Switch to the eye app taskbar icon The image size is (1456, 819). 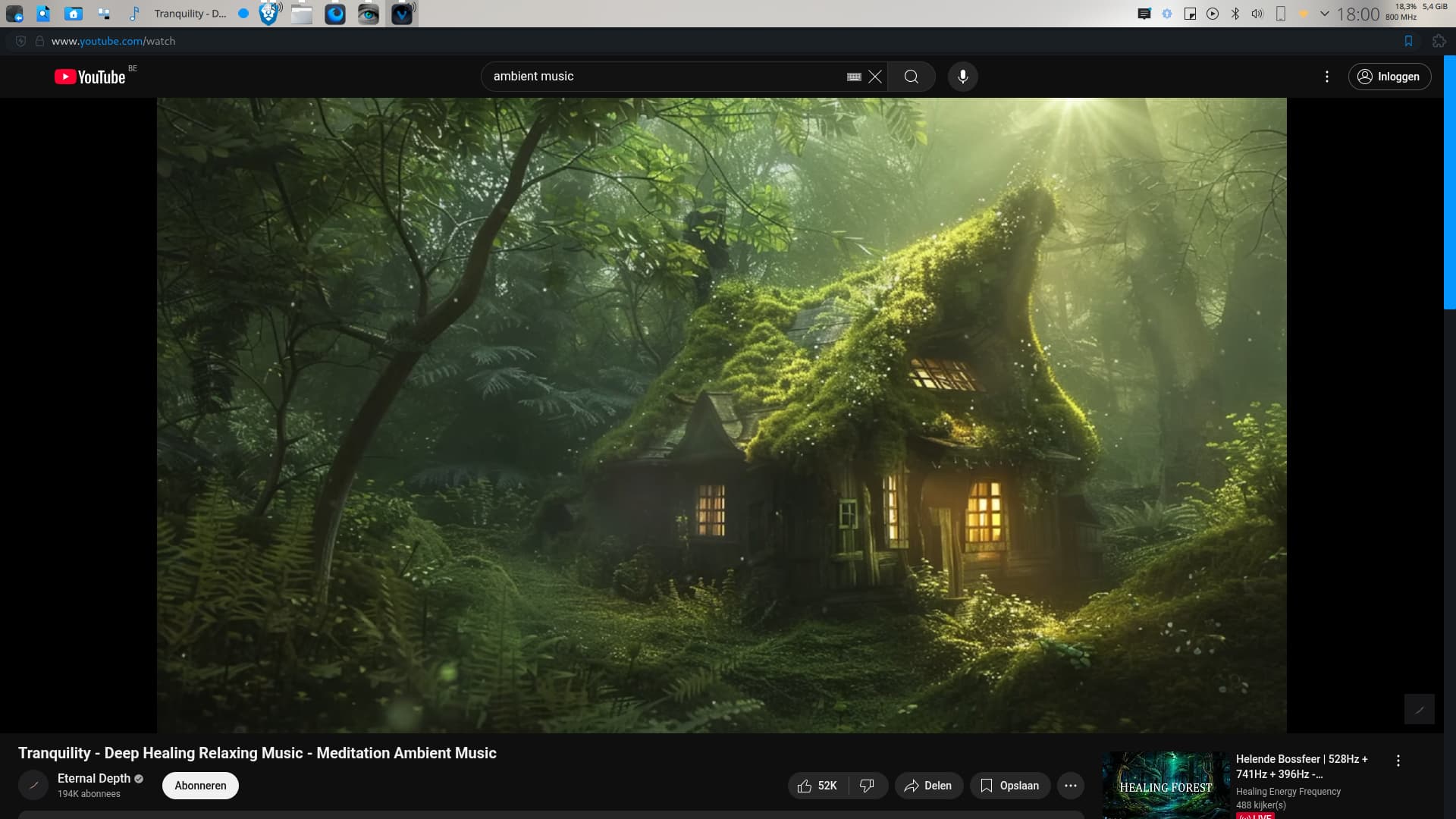[x=369, y=14]
